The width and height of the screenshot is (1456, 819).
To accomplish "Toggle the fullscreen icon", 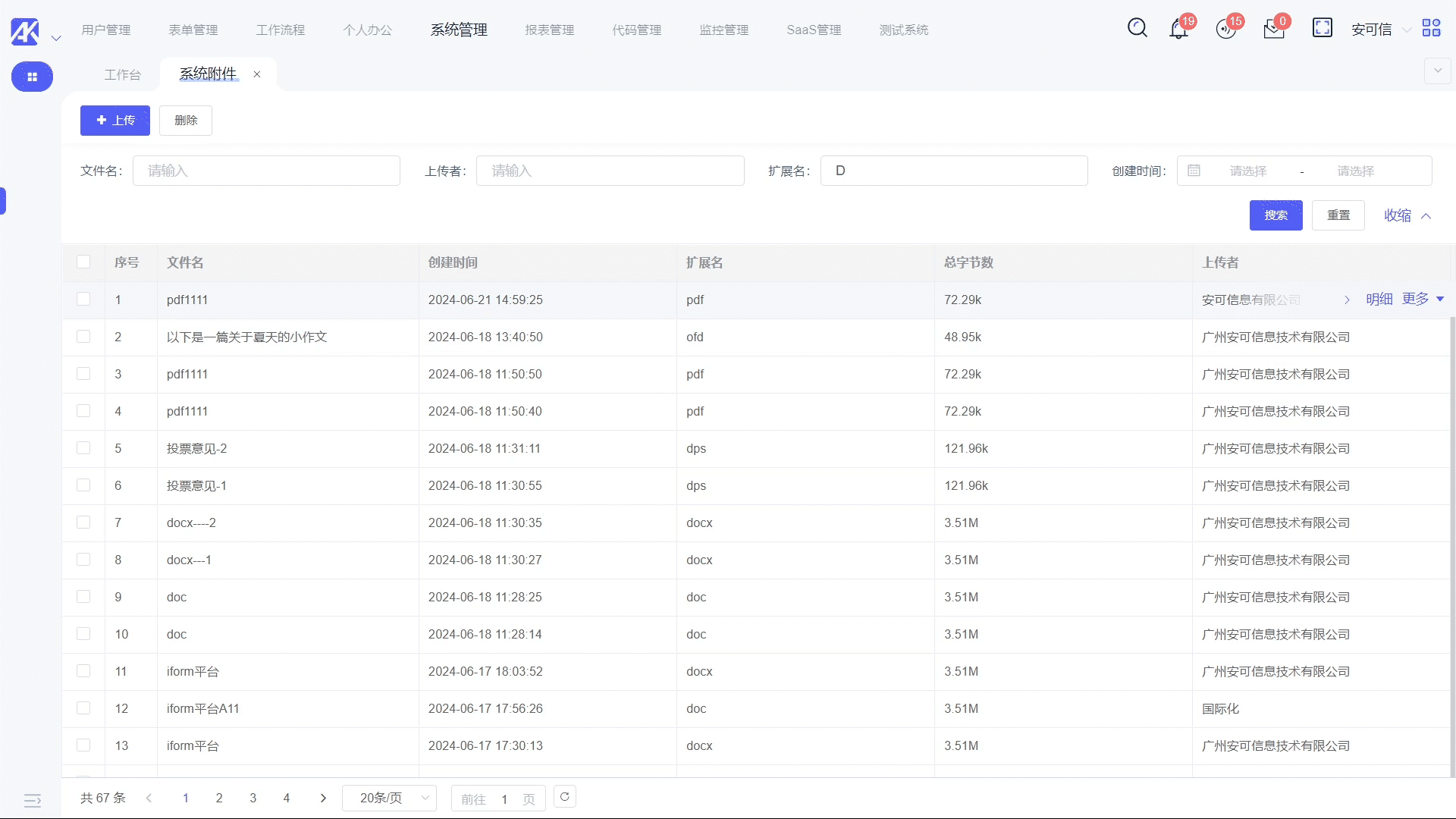I will pyautogui.click(x=1322, y=28).
